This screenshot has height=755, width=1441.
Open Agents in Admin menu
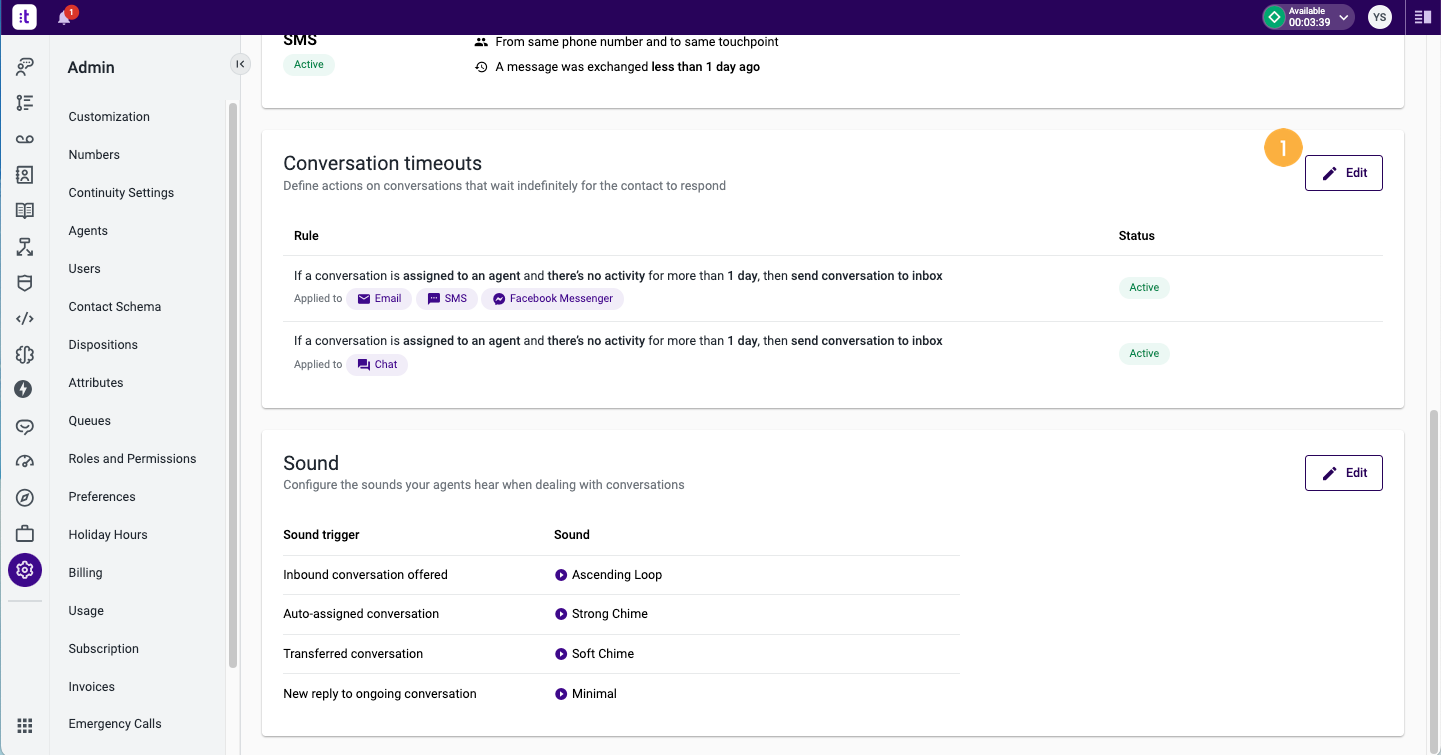tap(88, 231)
